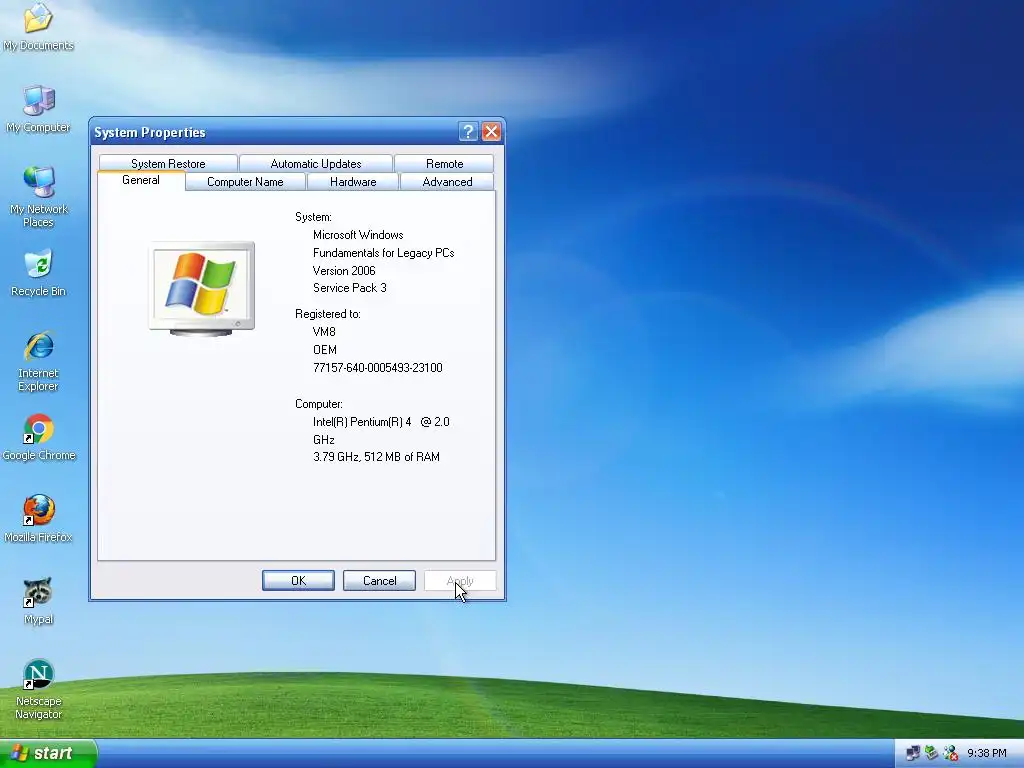
Task: Switch to the Automatic Updates tab
Action: coord(315,163)
